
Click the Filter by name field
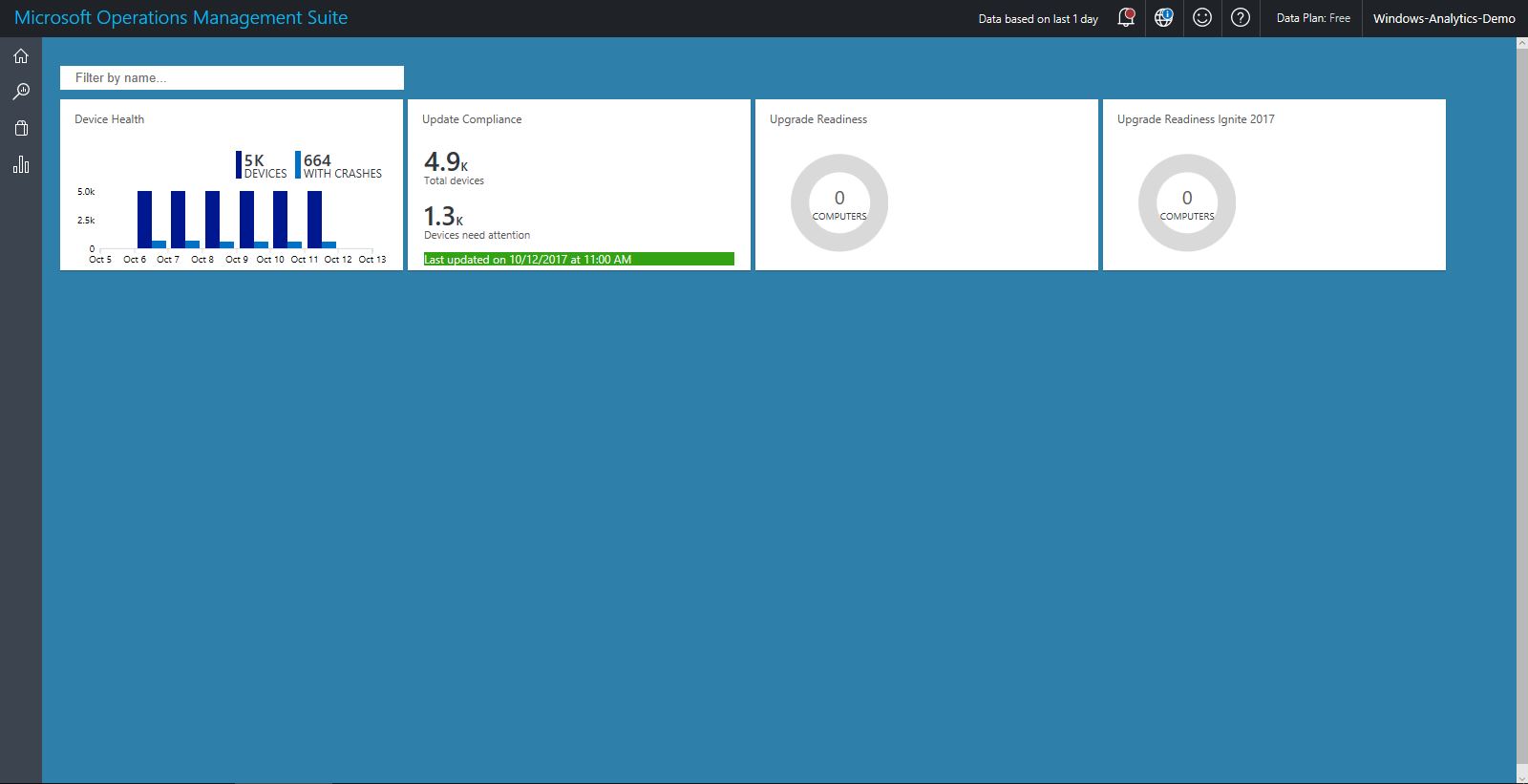coord(232,78)
